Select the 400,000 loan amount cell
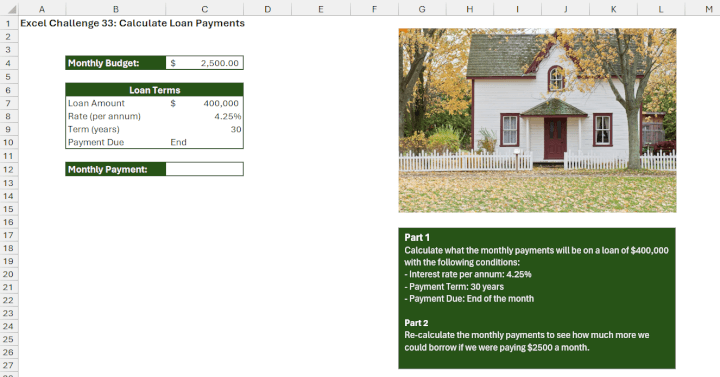720x377 pixels. 205,103
